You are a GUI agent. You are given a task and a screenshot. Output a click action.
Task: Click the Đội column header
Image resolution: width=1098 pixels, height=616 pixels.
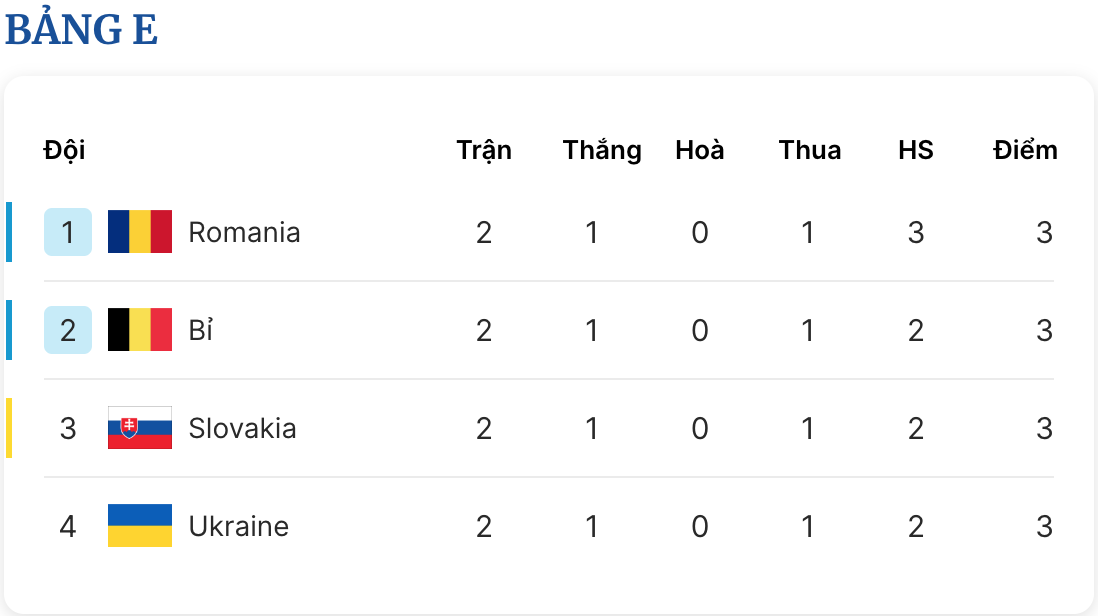[x=64, y=150]
